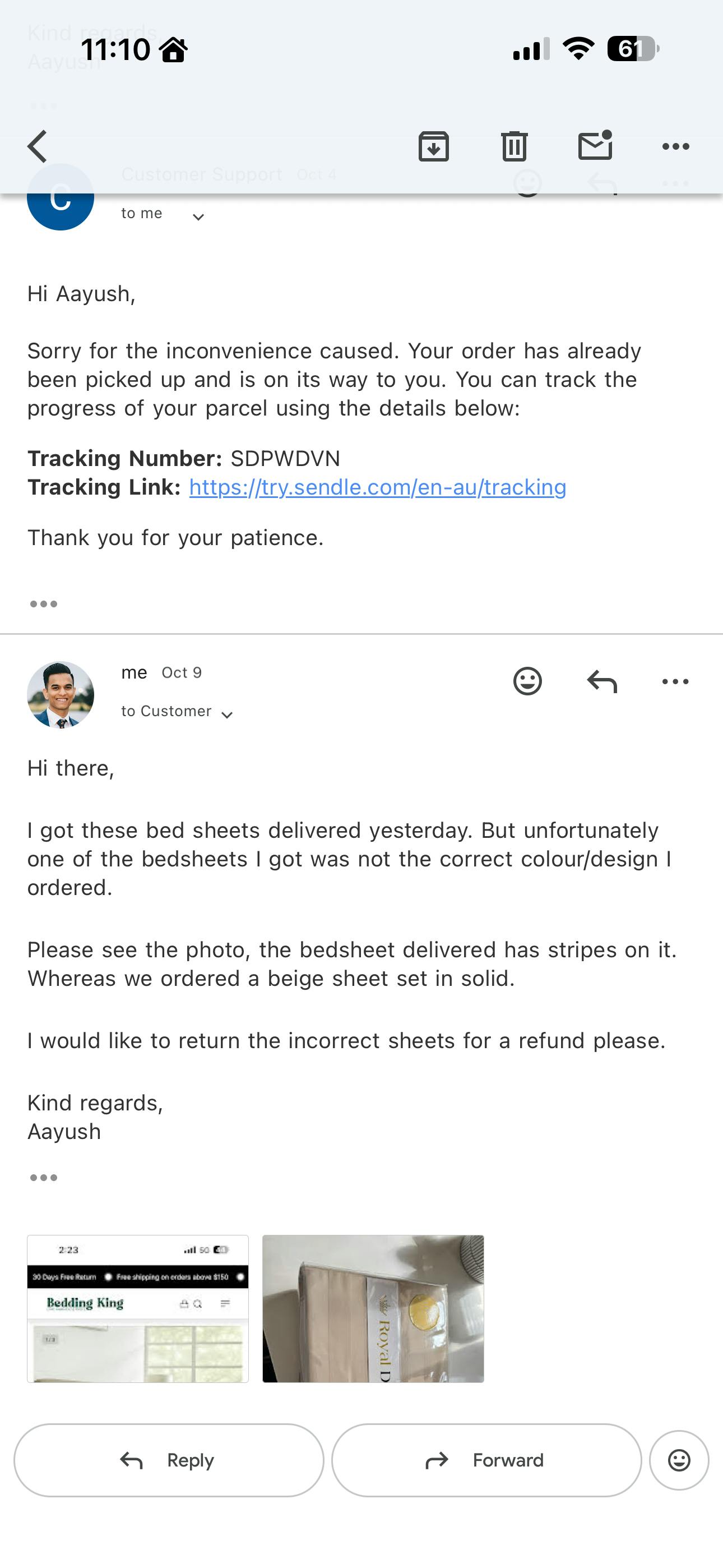
Task: Reply using arrow icon on Oct 9 message
Action: tap(602, 681)
